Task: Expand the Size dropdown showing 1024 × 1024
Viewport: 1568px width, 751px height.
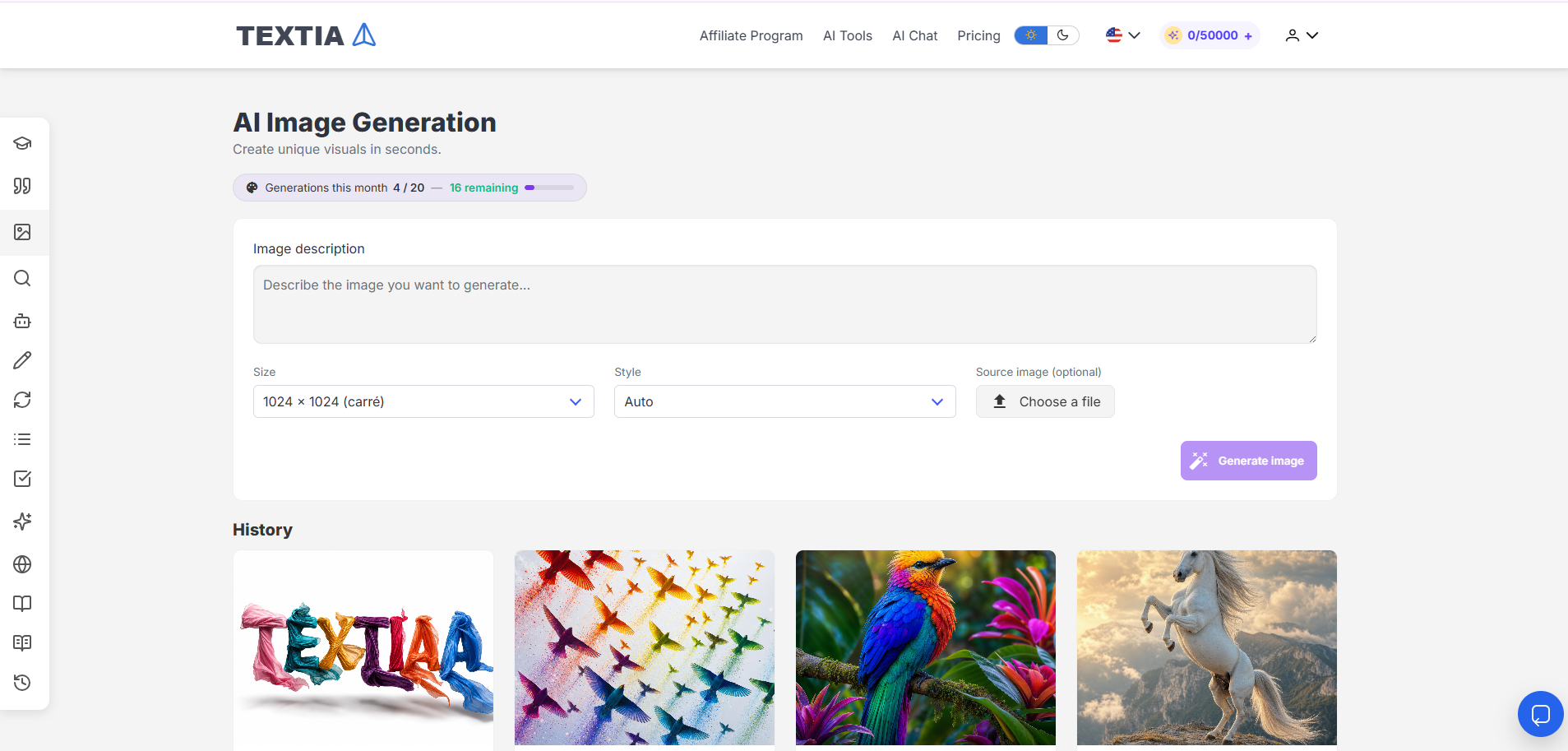Action: tap(423, 401)
